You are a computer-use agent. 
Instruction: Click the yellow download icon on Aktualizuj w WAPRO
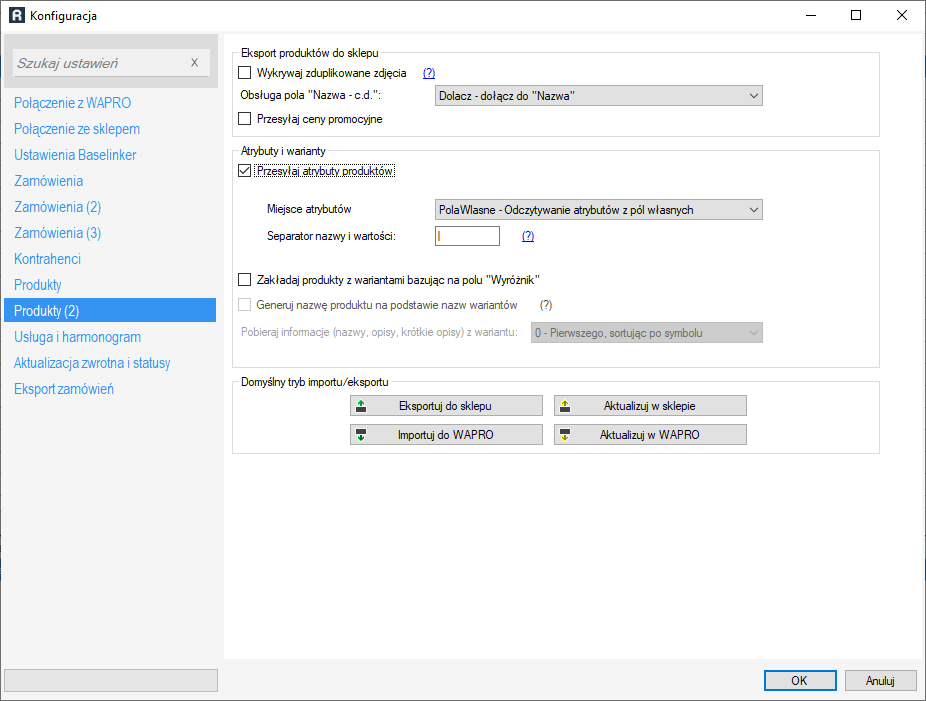tap(565, 435)
